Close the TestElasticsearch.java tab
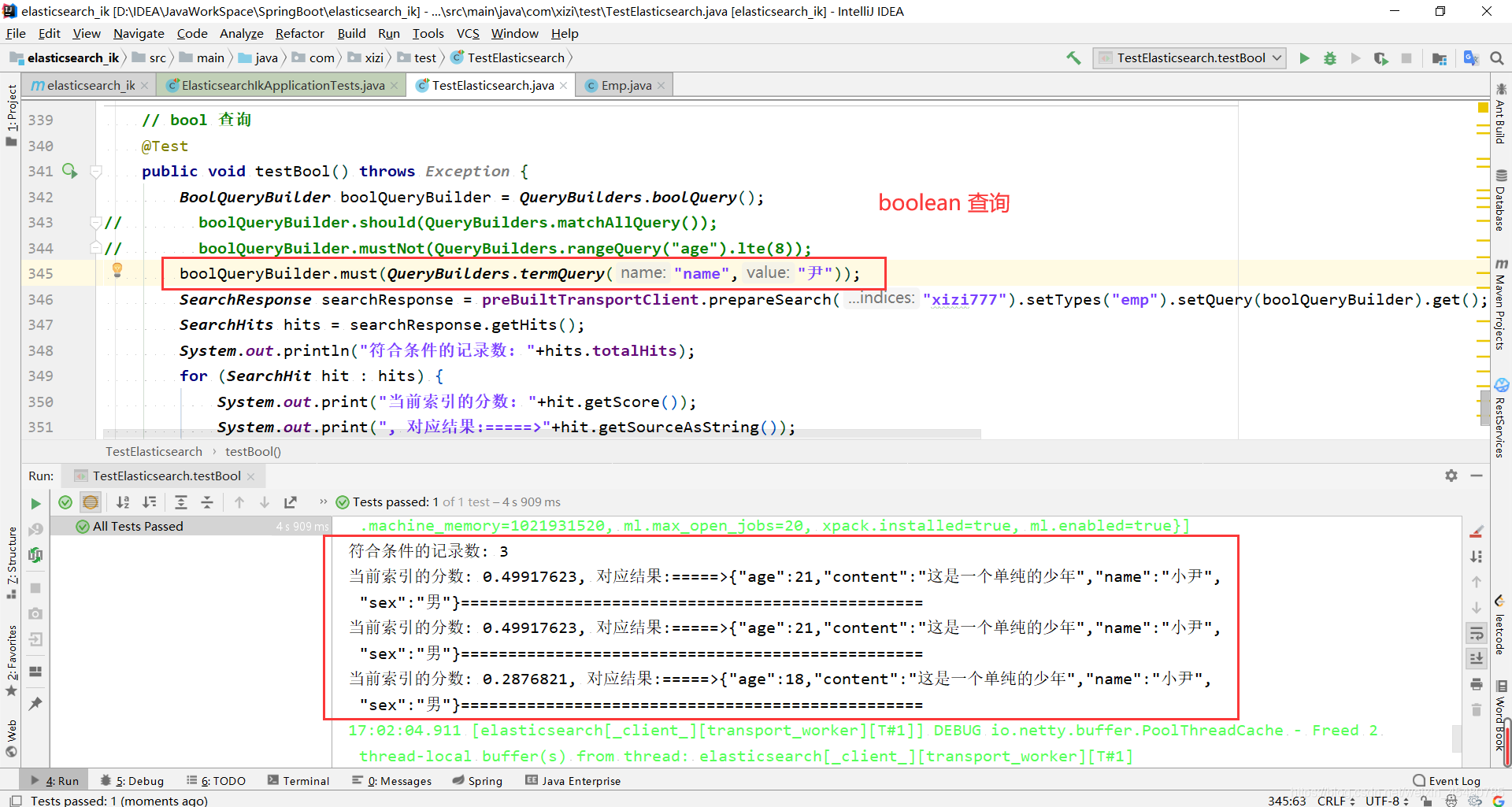The height and width of the screenshot is (807, 1512). (564, 85)
